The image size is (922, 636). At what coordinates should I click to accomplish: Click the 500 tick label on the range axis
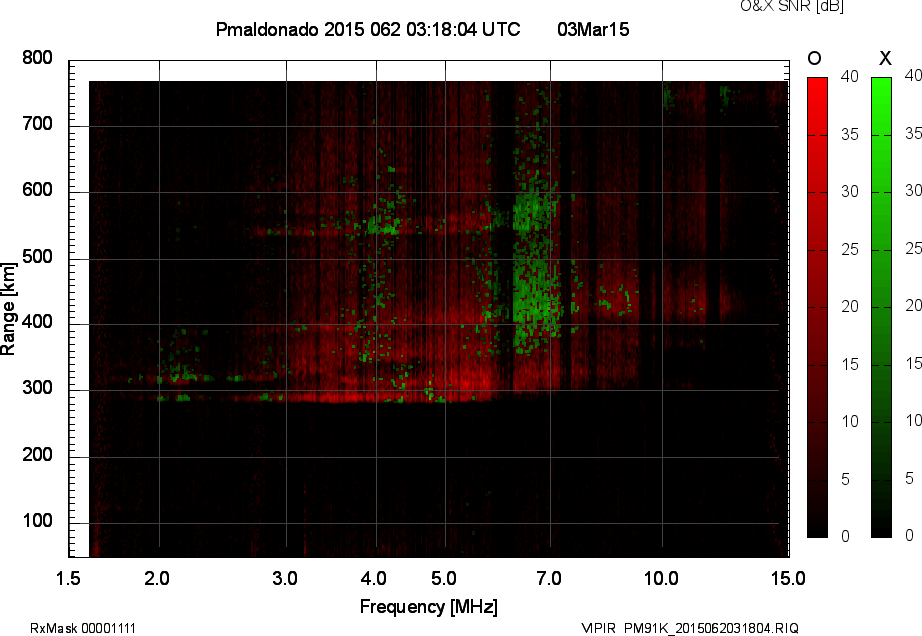pos(37,257)
